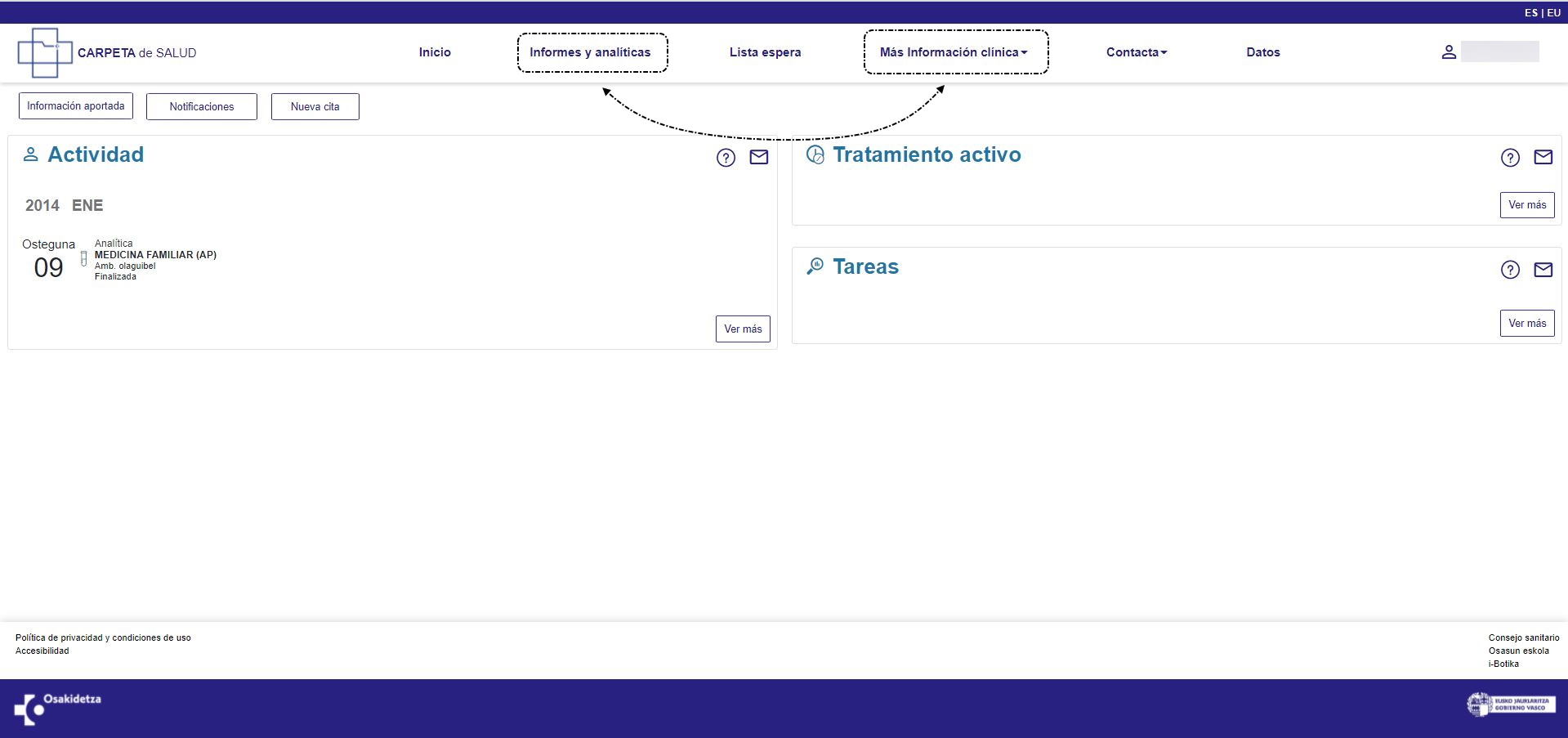Open help for Actividad section
This screenshot has width=1568, height=738.
[726, 158]
